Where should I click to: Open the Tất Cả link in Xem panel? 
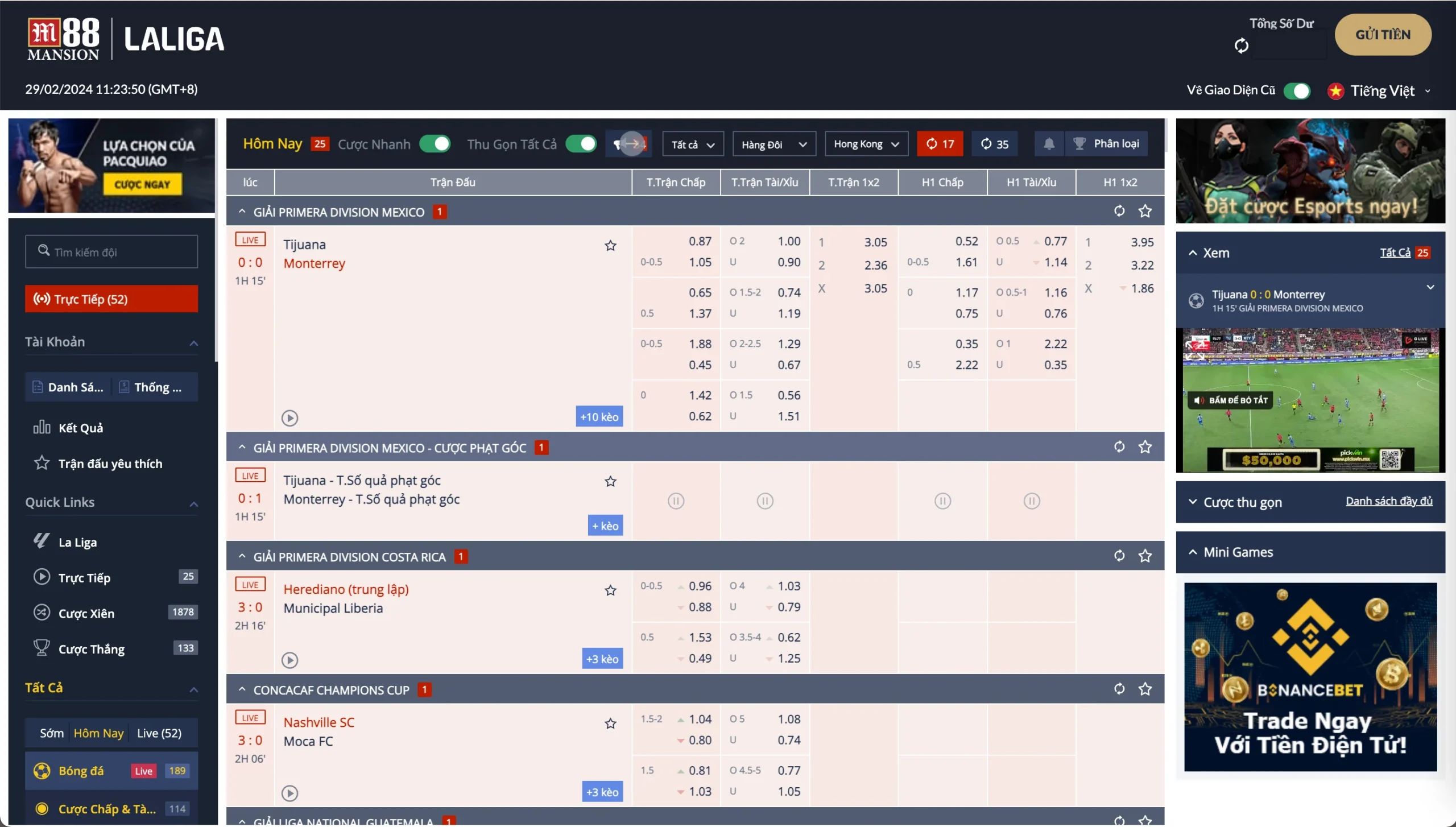pyautogui.click(x=1395, y=253)
